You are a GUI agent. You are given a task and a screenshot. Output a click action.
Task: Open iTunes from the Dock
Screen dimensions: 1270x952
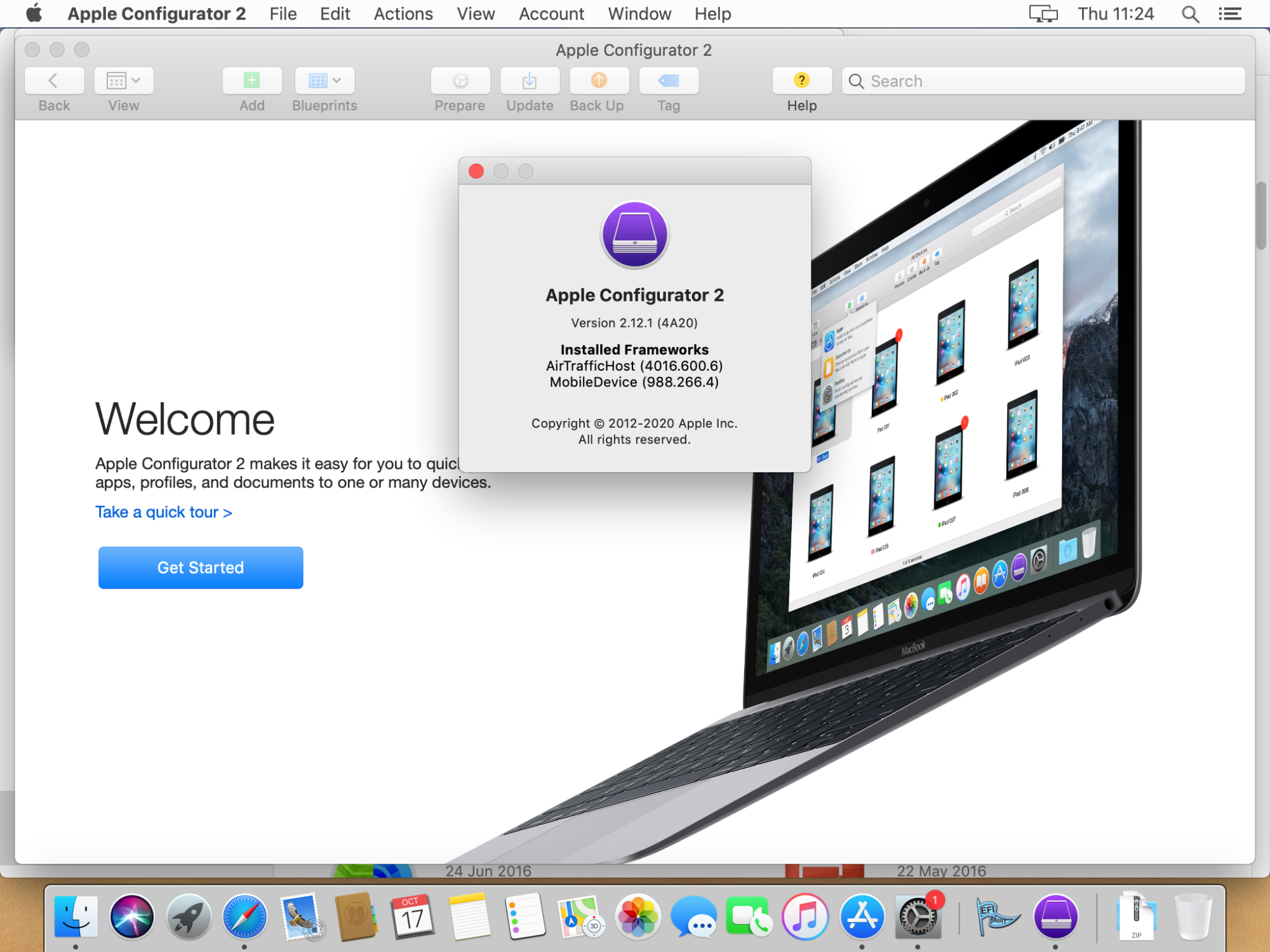[805, 916]
